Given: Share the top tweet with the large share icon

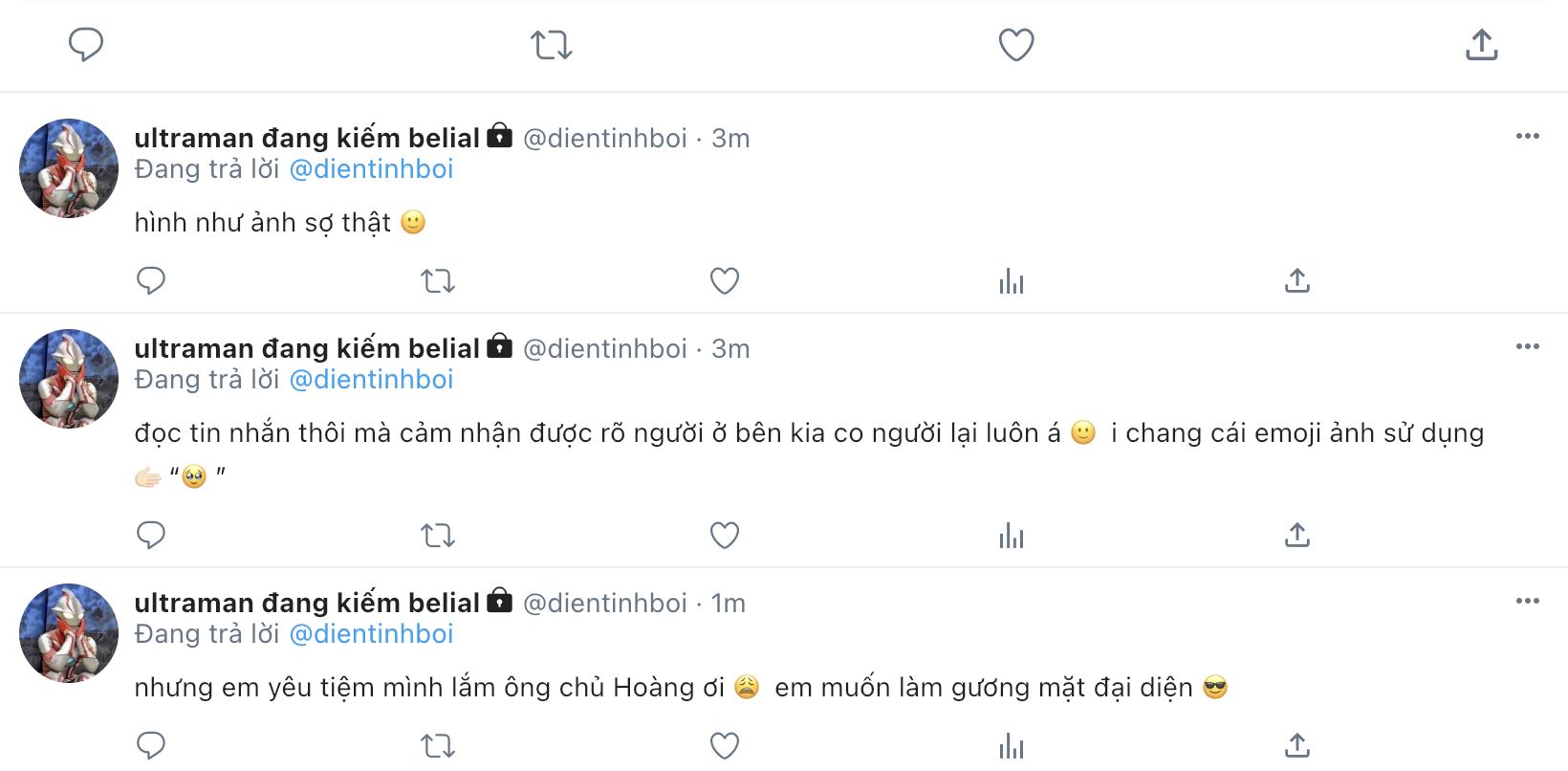Looking at the screenshot, I should (1481, 45).
